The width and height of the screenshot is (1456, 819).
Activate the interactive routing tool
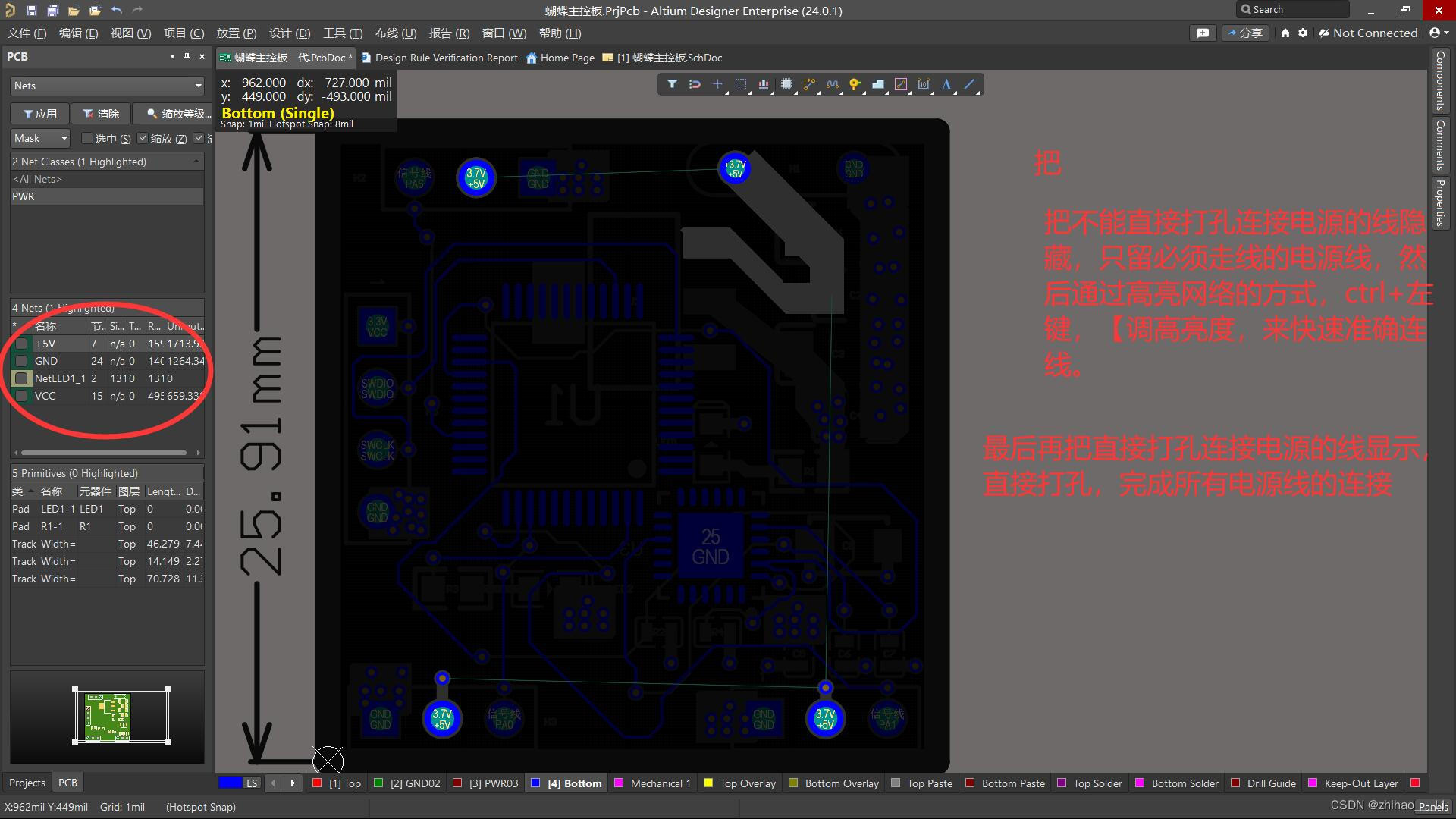point(809,84)
